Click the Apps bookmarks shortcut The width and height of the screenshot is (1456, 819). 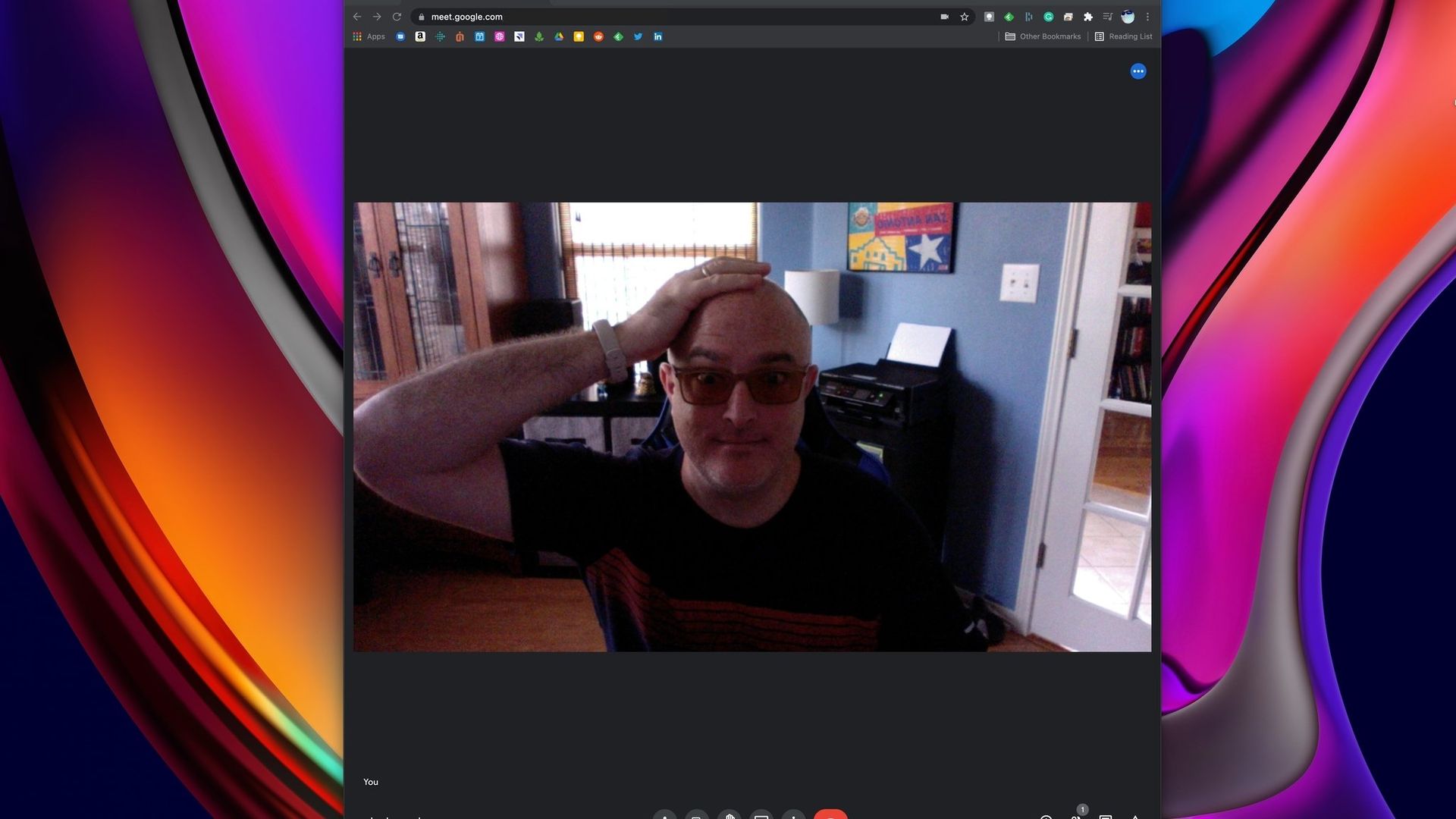pos(369,36)
